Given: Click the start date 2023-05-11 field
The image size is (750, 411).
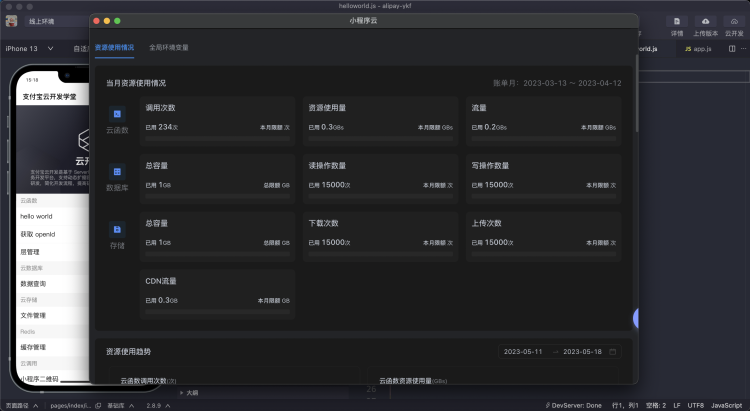Looking at the screenshot, I should (523, 352).
